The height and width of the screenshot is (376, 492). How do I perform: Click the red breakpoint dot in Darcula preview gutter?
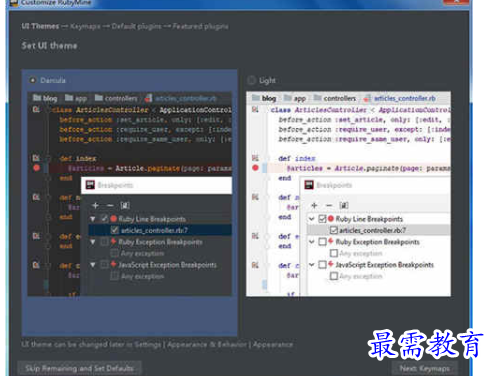click(x=37, y=168)
